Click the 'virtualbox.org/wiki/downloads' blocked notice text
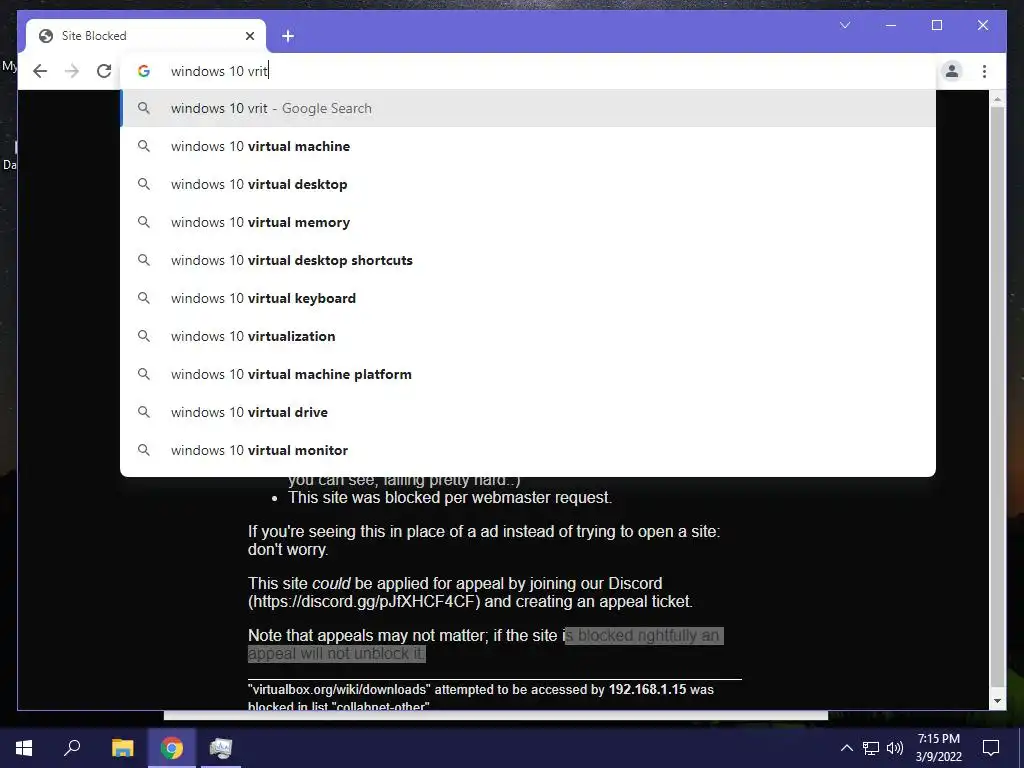Viewport: 1024px width, 768px height. (x=340, y=690)
